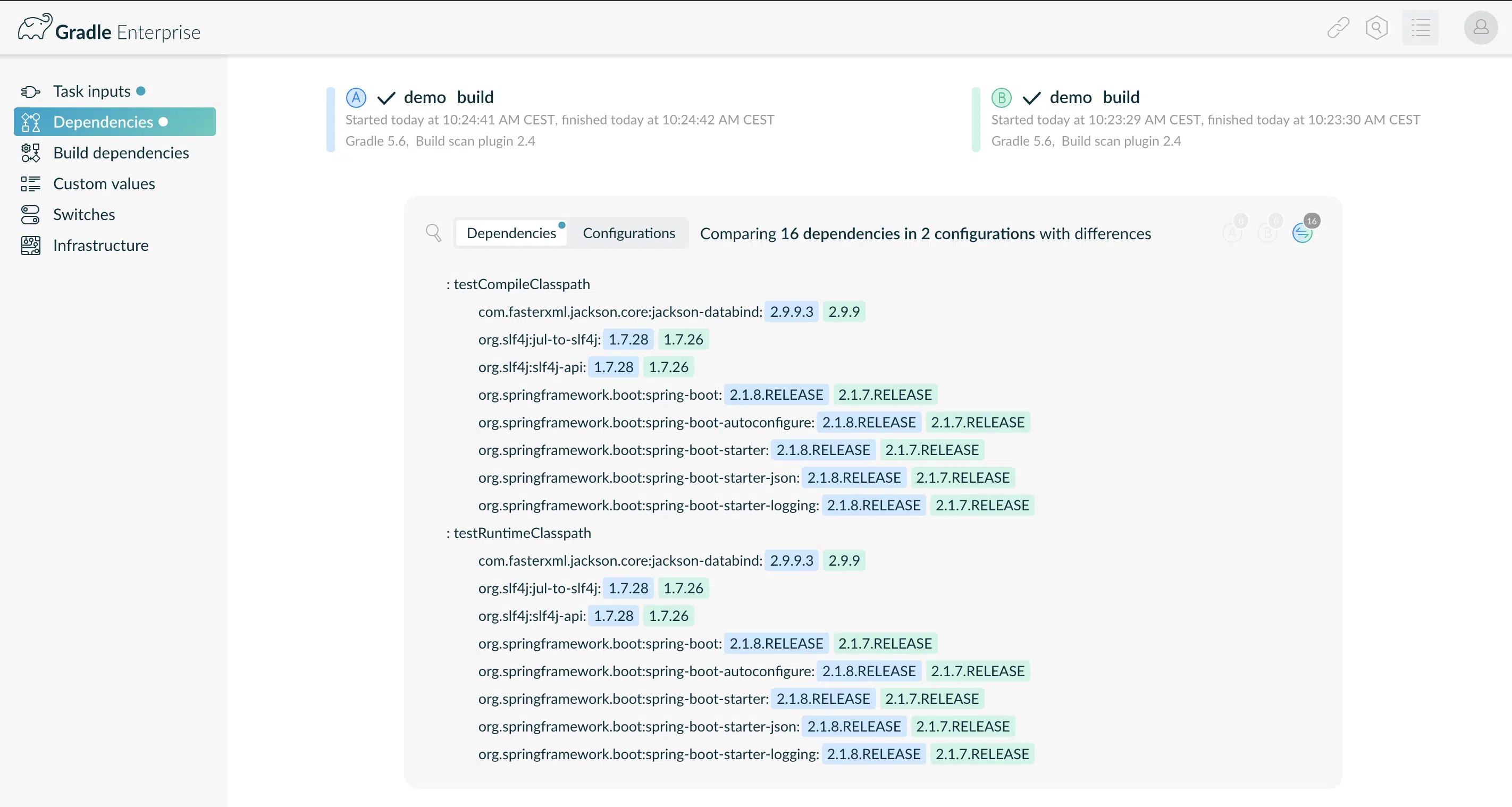Select spring-boot-starter-json row under testCompileClasspath
Viewport: 1512px width, 807px height.
[x=746, y=477]
